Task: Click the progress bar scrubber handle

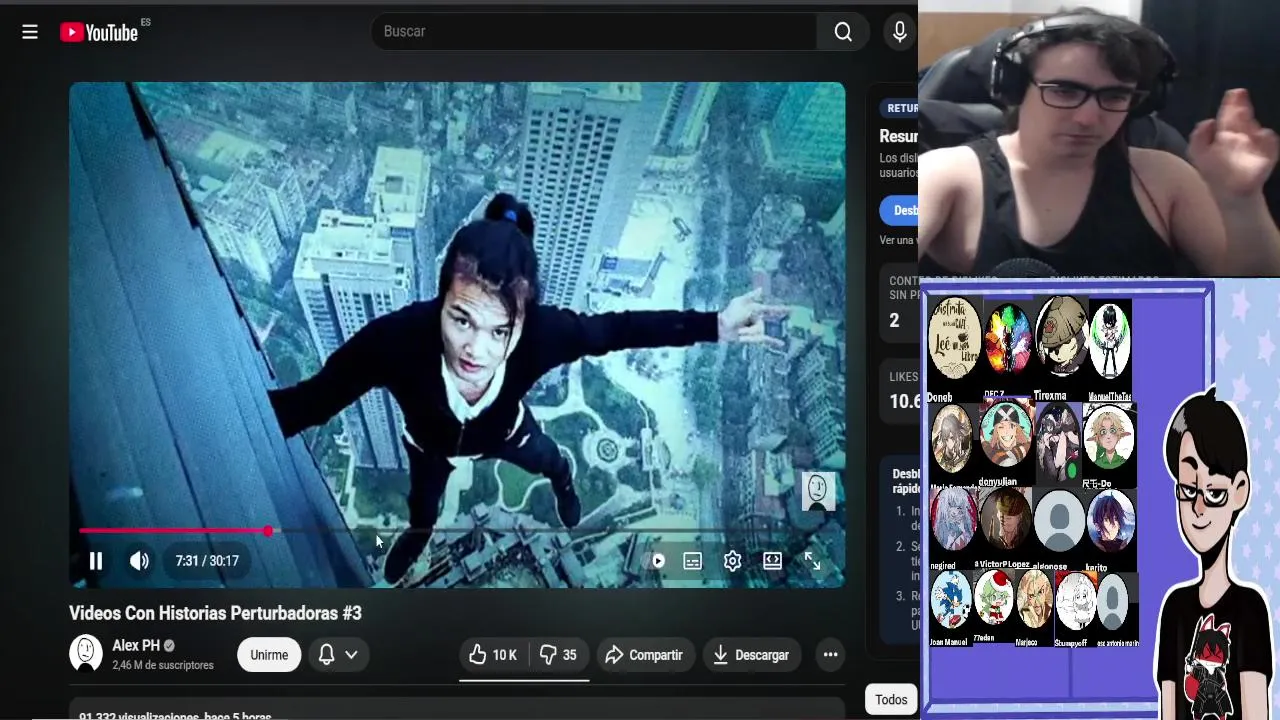Action: pos(268,531)
